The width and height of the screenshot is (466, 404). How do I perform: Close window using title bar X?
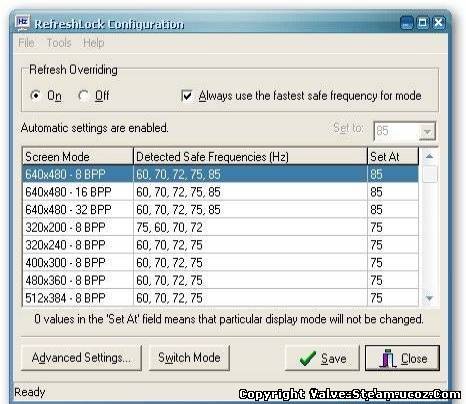439,23
